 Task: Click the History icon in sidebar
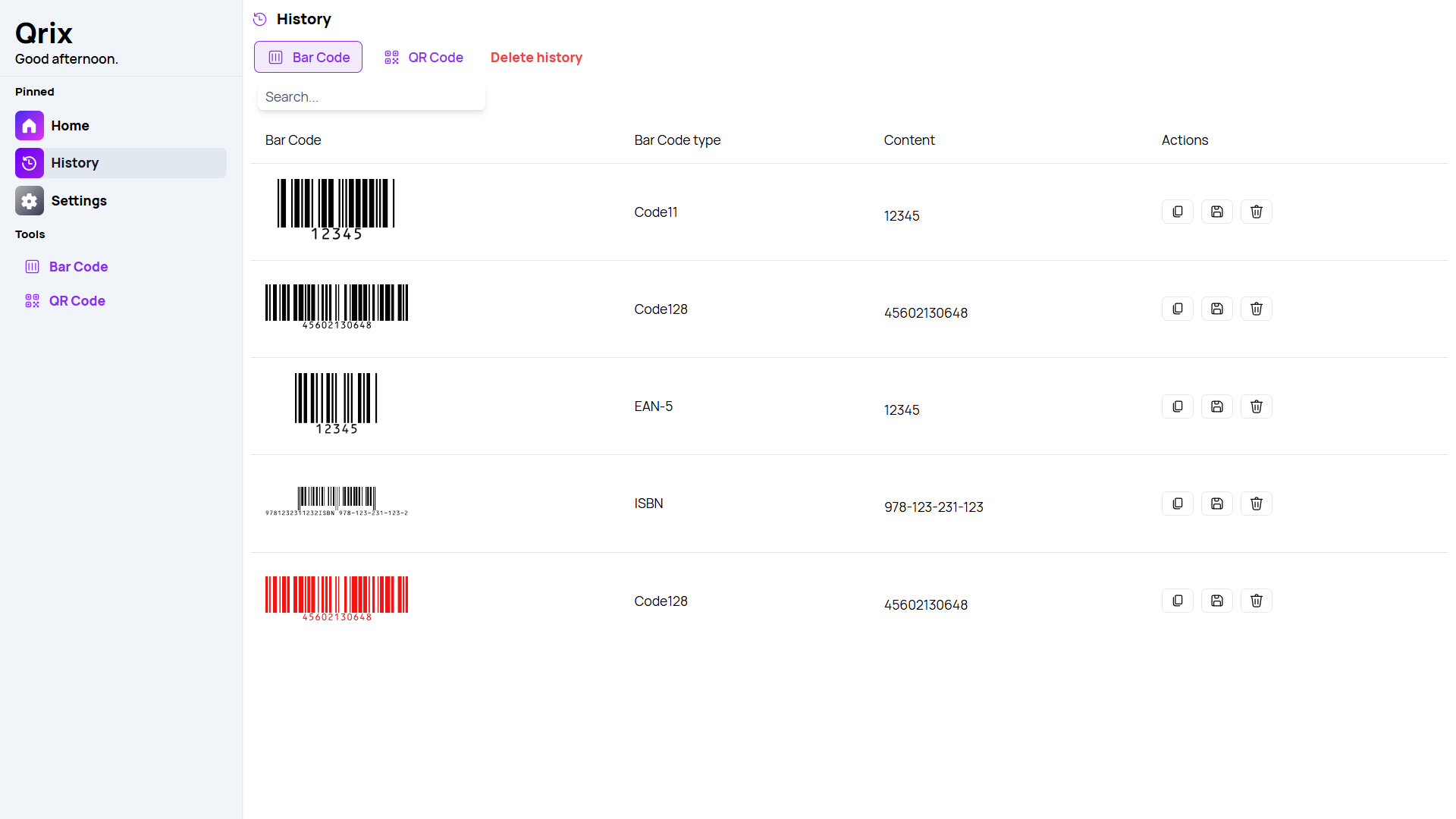coord(29,163)
